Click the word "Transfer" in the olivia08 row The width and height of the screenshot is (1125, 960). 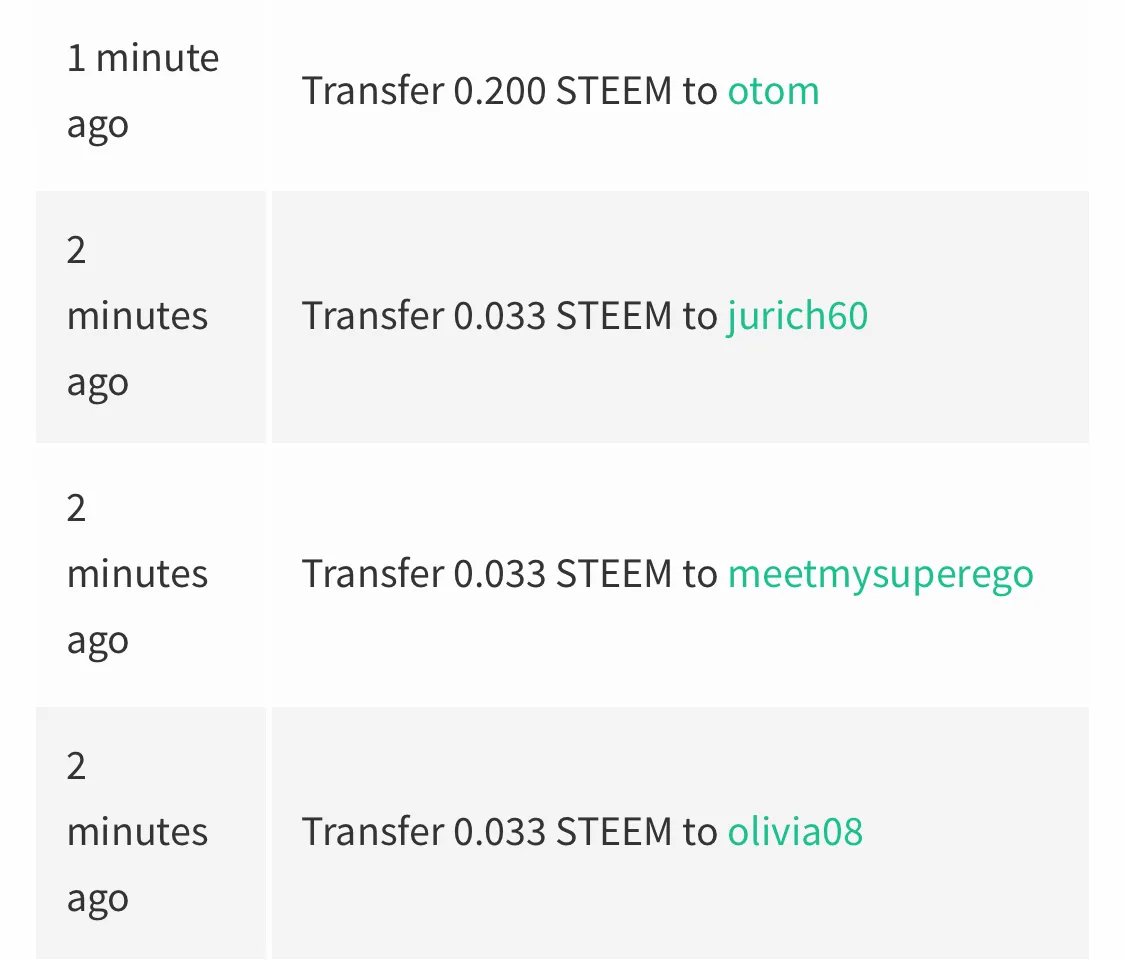(x=373, y=832)
